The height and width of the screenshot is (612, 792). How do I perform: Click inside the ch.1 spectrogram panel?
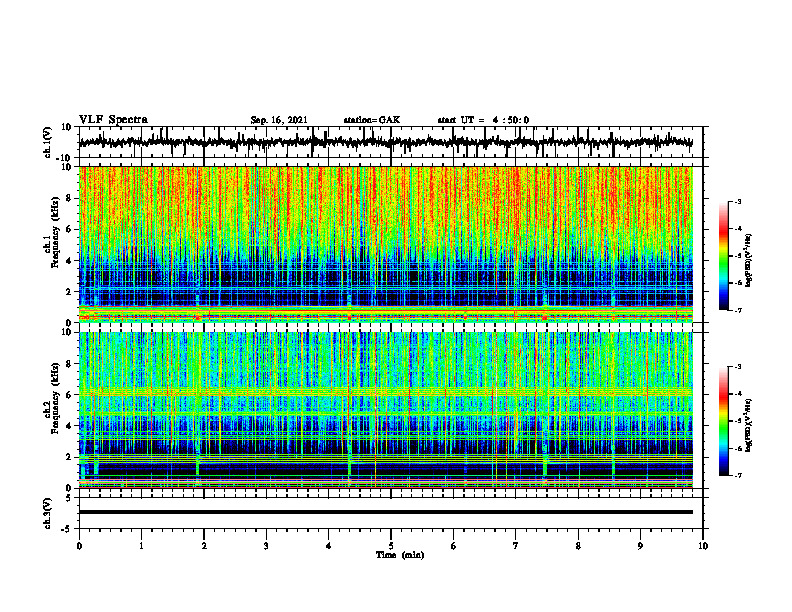[385, 244]
